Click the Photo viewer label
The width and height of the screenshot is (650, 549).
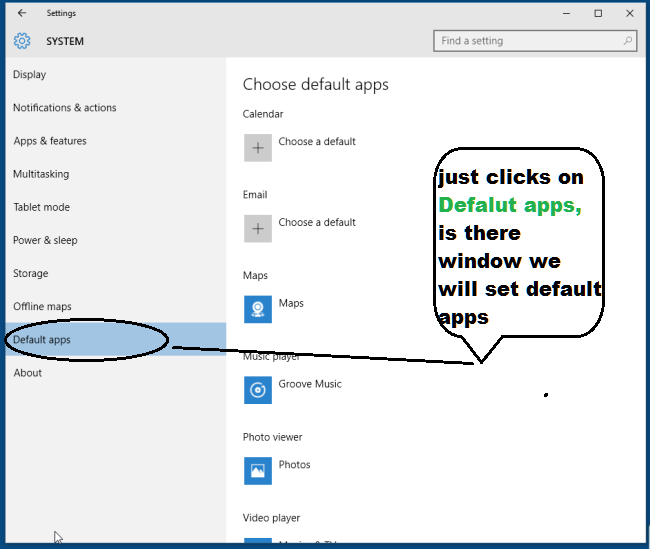pyautogui.click(x=272, y=437)
